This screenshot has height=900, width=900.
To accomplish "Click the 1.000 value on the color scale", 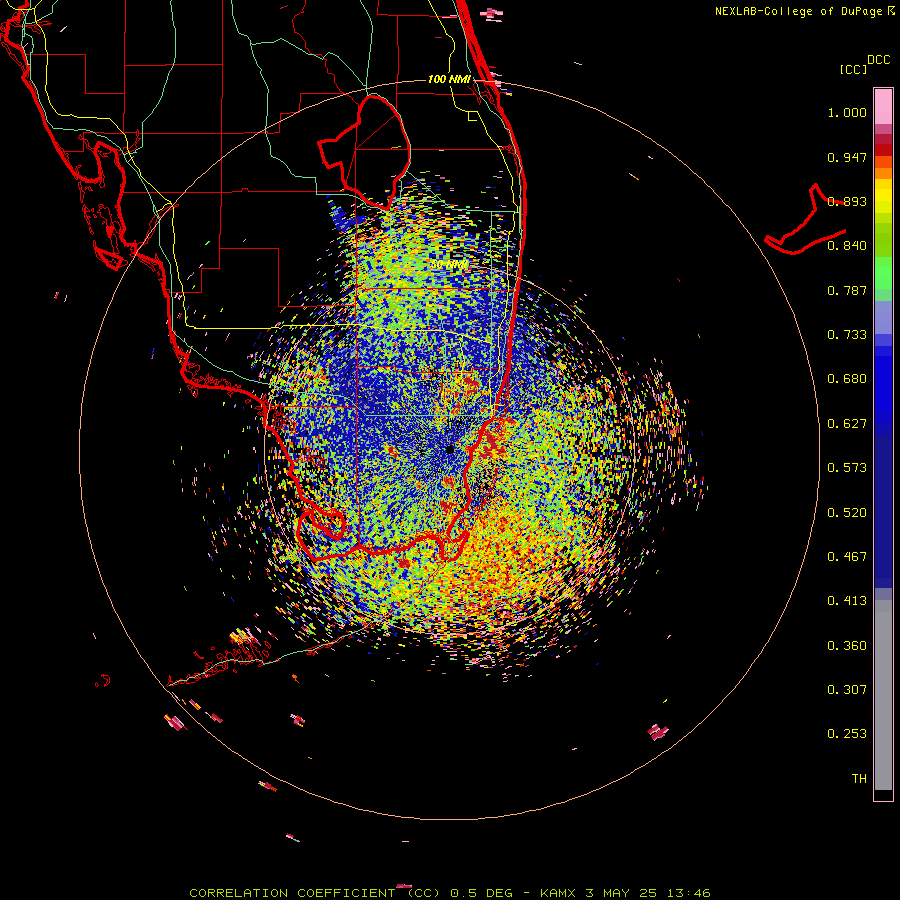I will 847,112.
